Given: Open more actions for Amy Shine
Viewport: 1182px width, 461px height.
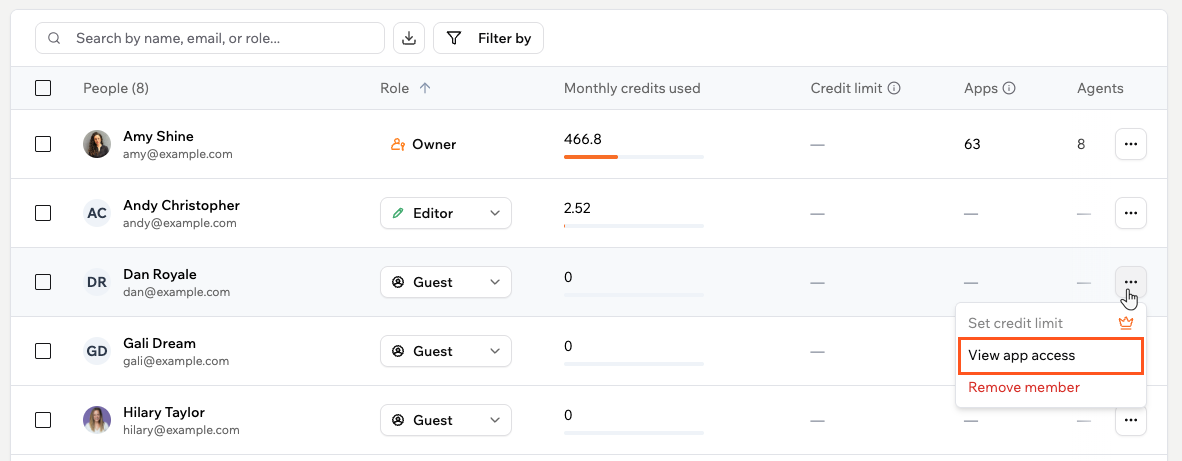Looking at the screenshot, I should (1131, 144).
